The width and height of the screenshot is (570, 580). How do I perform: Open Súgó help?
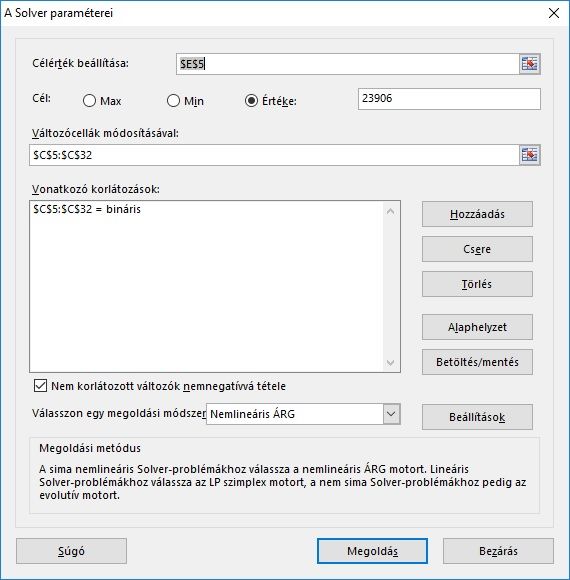tap(71, 551)
